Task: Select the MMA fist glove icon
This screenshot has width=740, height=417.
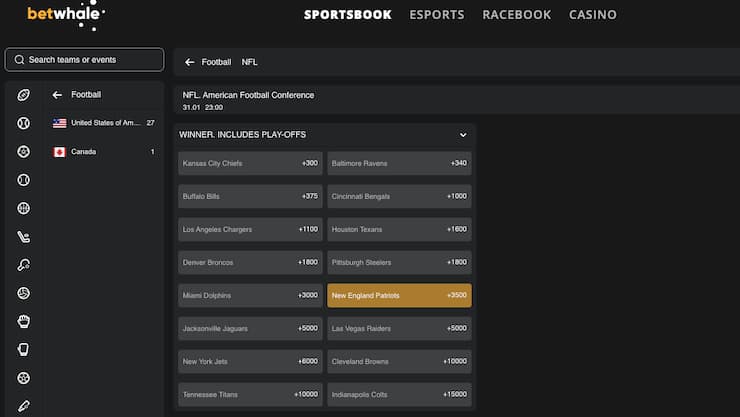Action: 23,321
